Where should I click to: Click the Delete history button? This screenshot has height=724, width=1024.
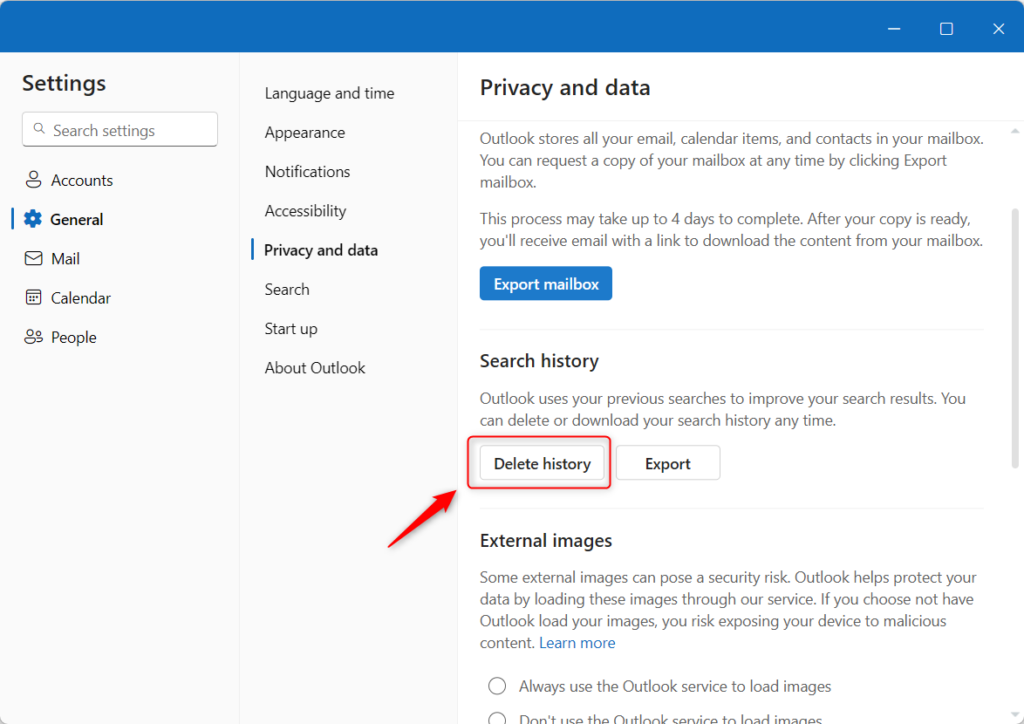[x=542, y=463]
